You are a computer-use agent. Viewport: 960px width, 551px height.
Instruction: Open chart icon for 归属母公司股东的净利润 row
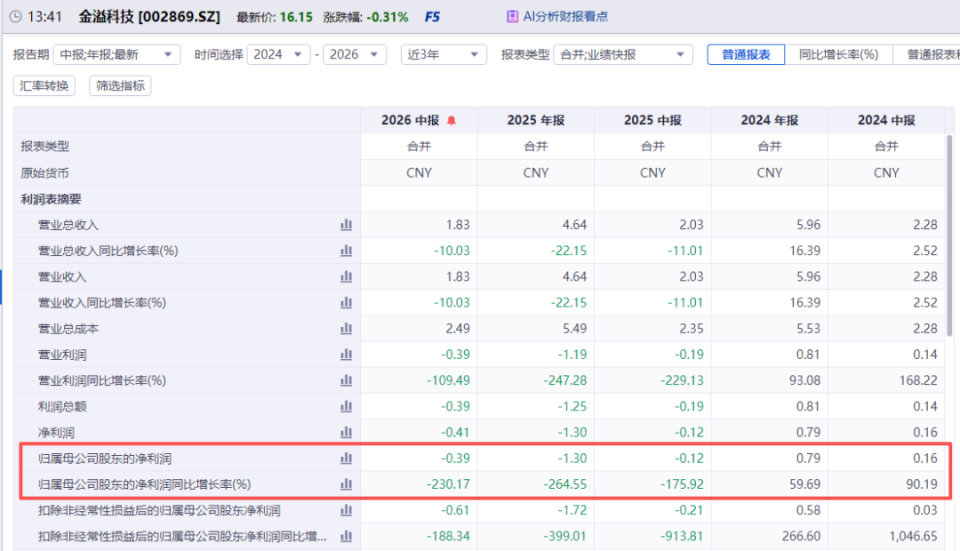coord(346,458)
